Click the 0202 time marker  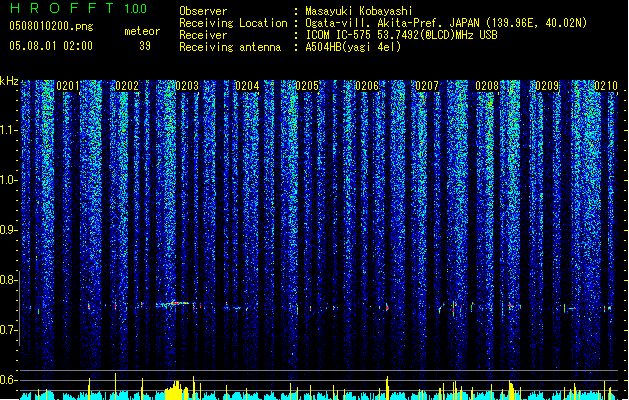click(127, 86)
